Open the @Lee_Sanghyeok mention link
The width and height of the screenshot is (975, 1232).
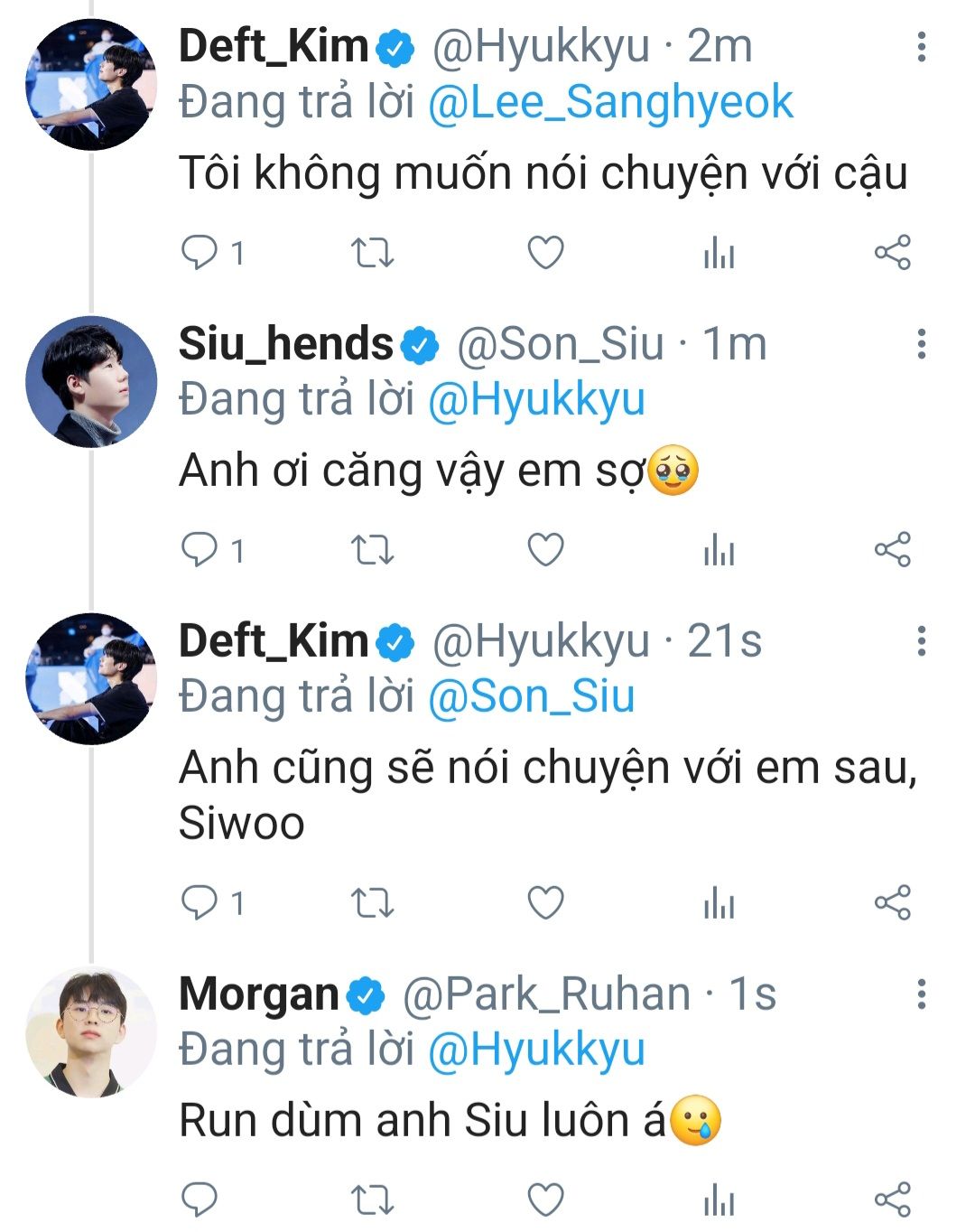(610, 102)
